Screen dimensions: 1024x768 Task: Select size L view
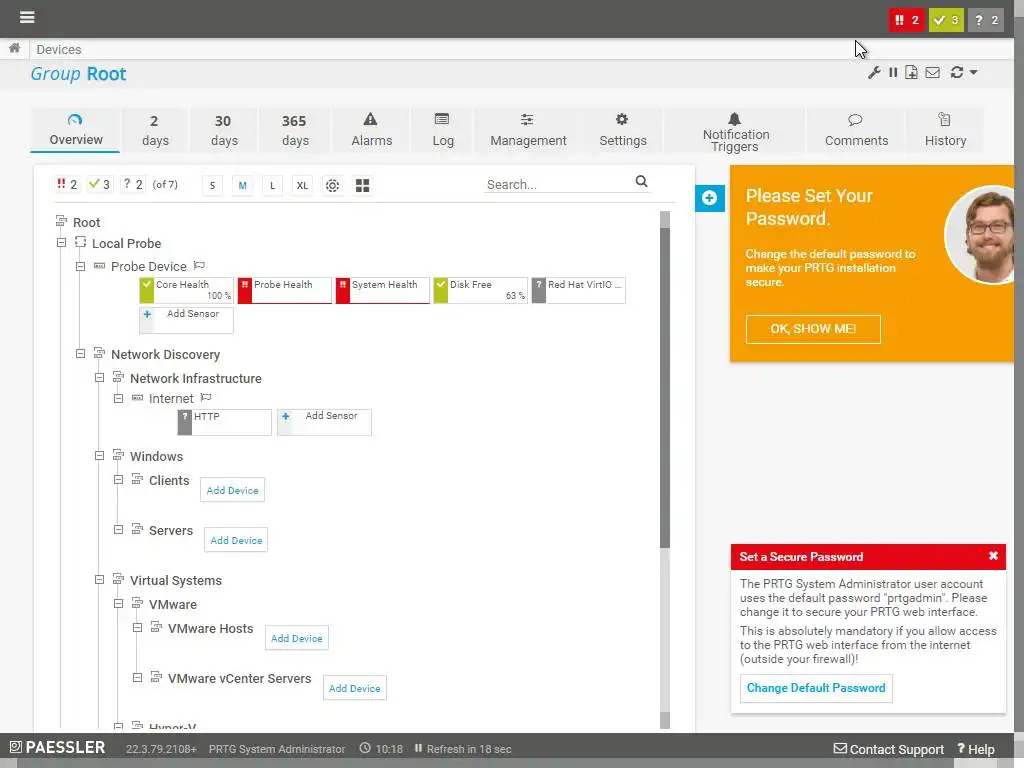272,185
